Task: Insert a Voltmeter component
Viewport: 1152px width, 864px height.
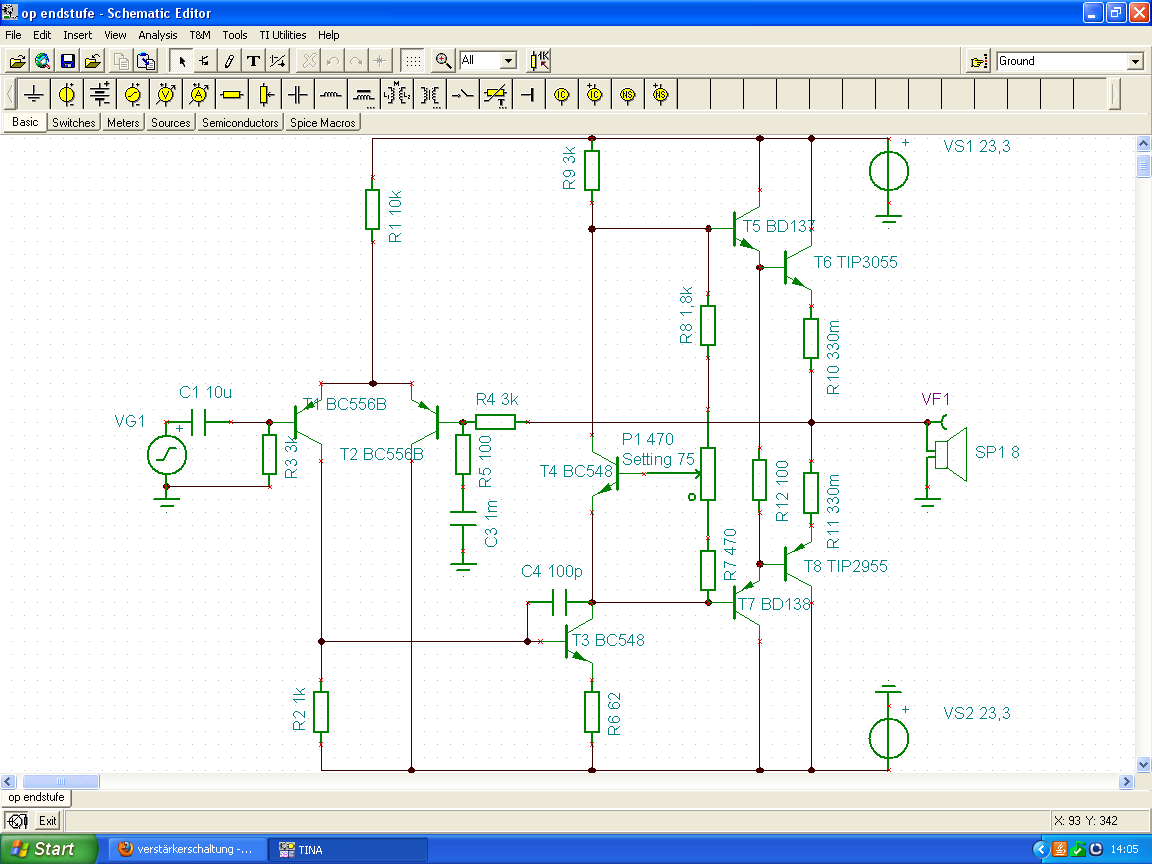Action: click(166, 95)
